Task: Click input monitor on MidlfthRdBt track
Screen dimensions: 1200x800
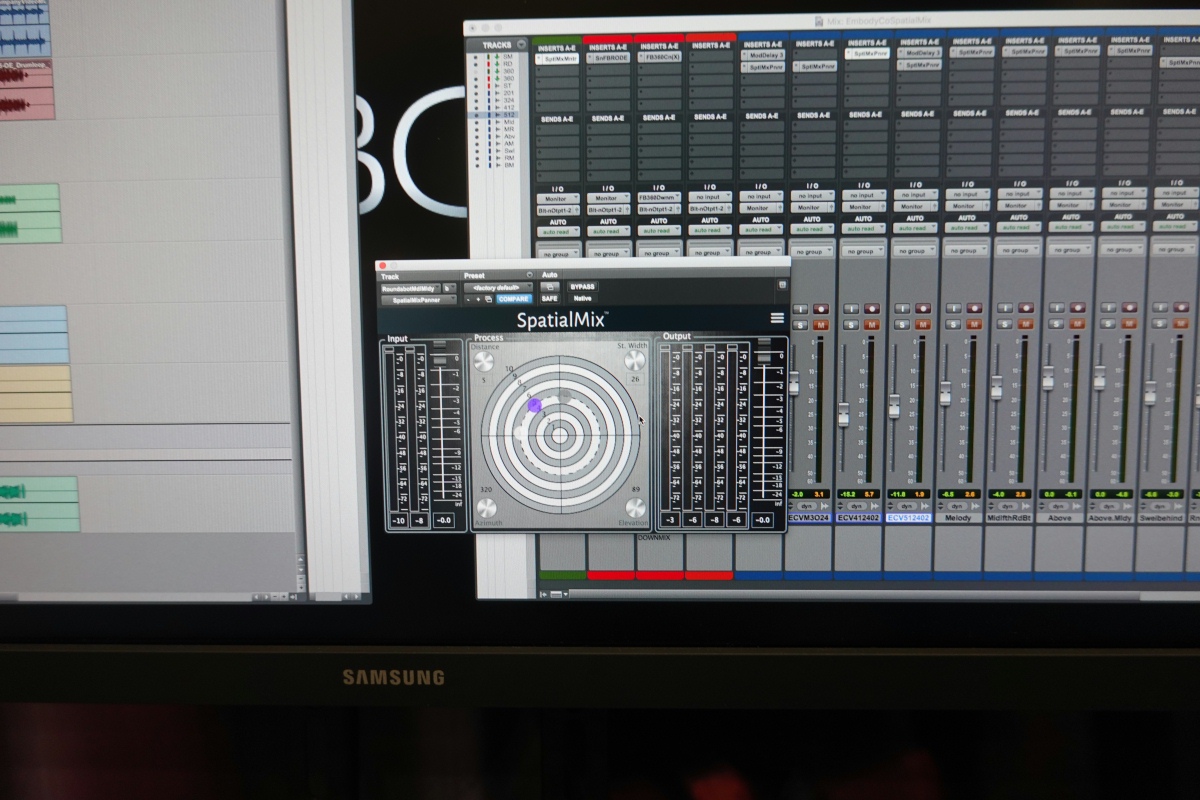Action: 1004,309
